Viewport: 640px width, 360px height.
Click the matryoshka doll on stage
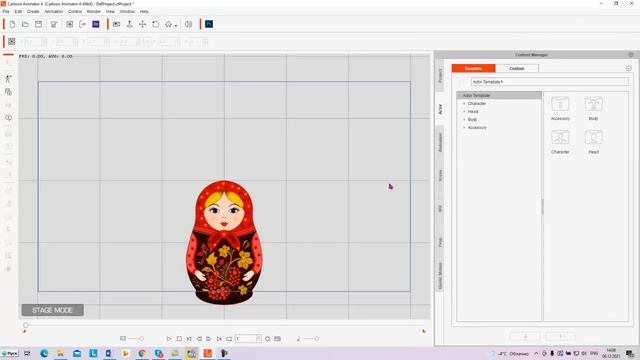[x=224, y=243]
